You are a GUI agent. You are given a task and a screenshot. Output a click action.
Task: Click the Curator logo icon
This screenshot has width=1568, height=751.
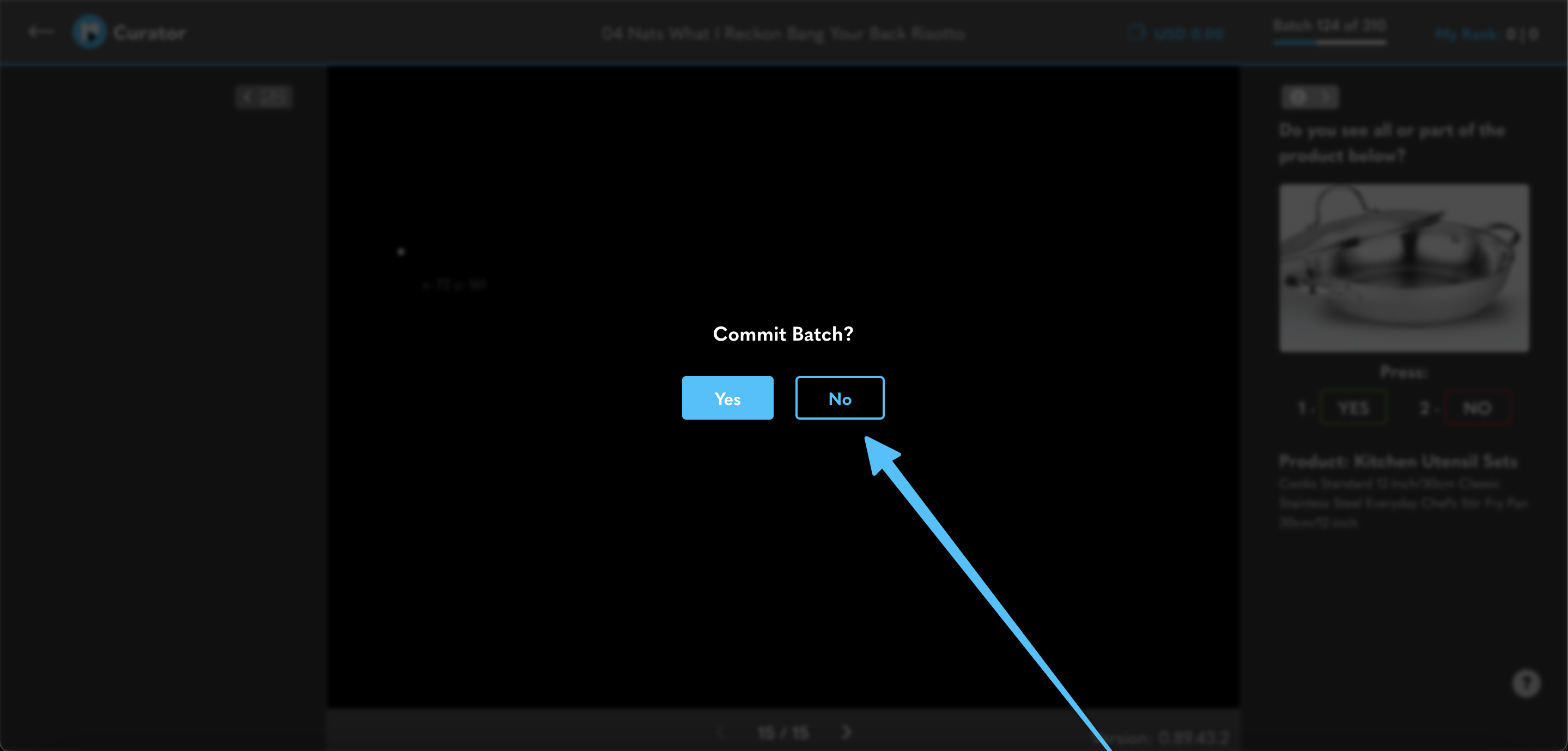click(89, 32)
